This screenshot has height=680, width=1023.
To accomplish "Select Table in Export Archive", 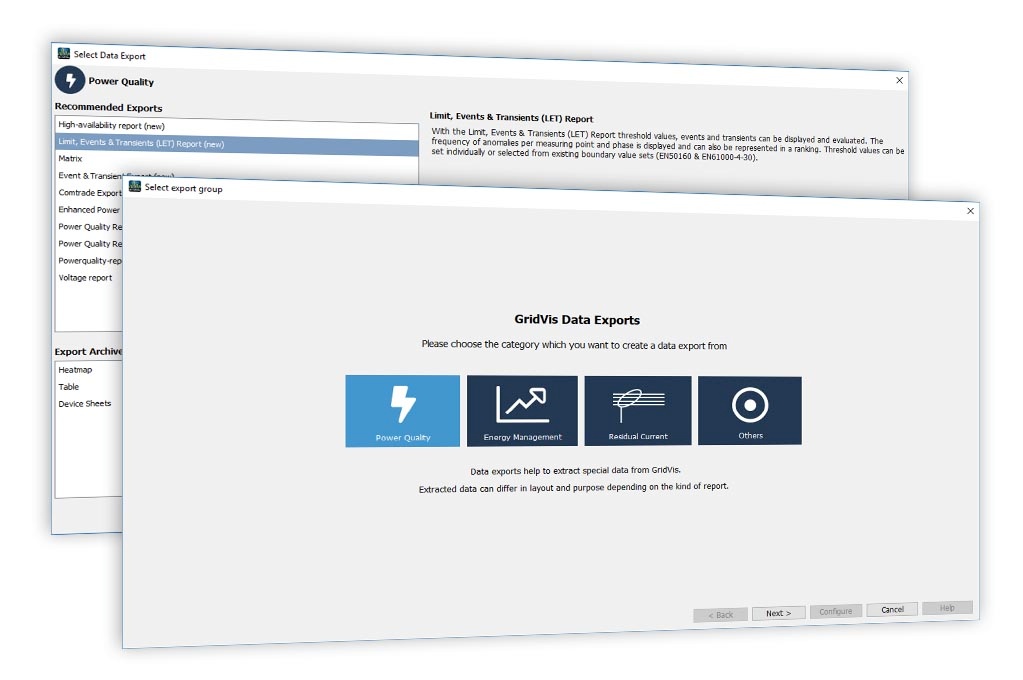I will point(89,386).
